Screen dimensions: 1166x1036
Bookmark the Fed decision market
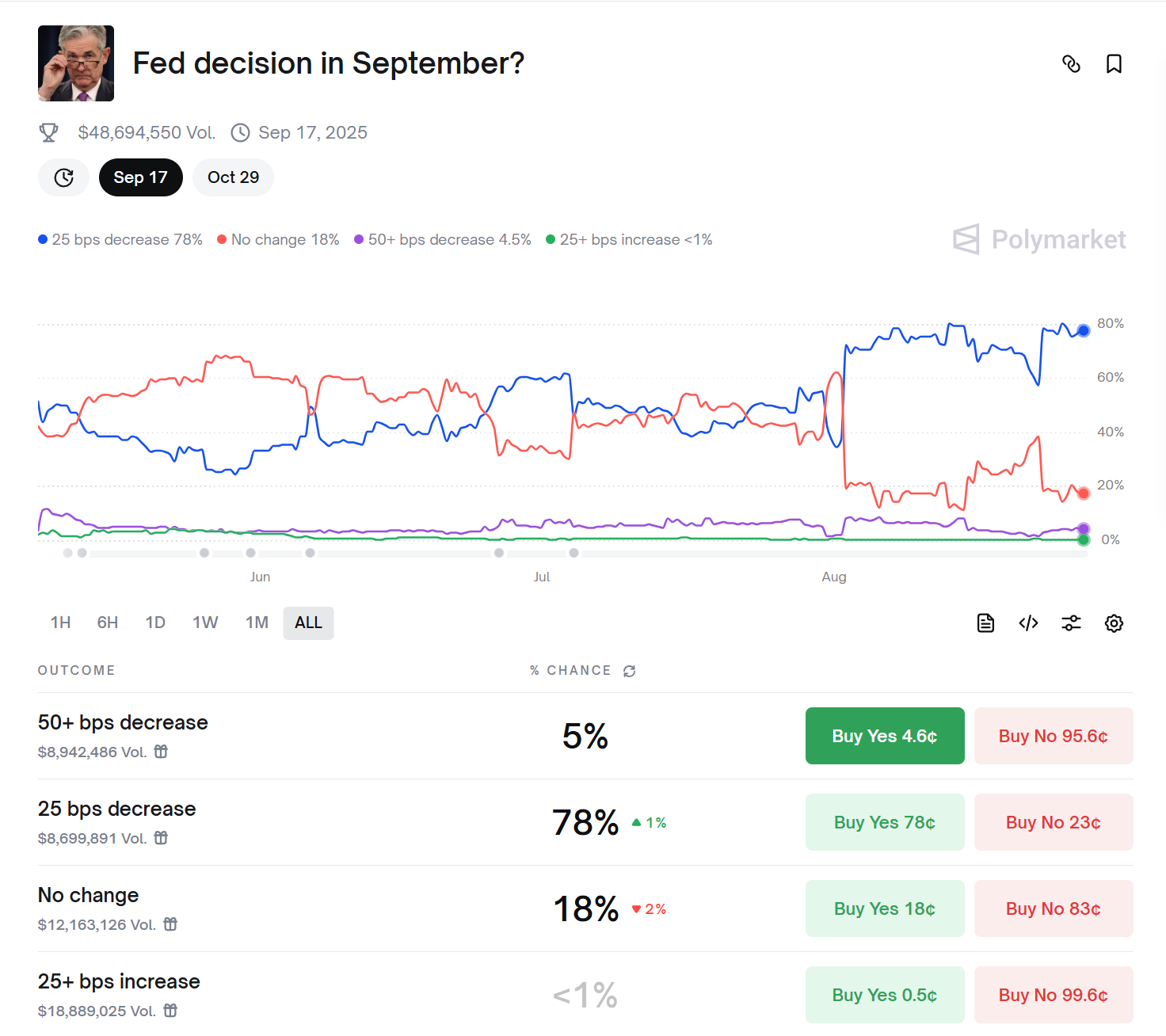click(1114, 64)
